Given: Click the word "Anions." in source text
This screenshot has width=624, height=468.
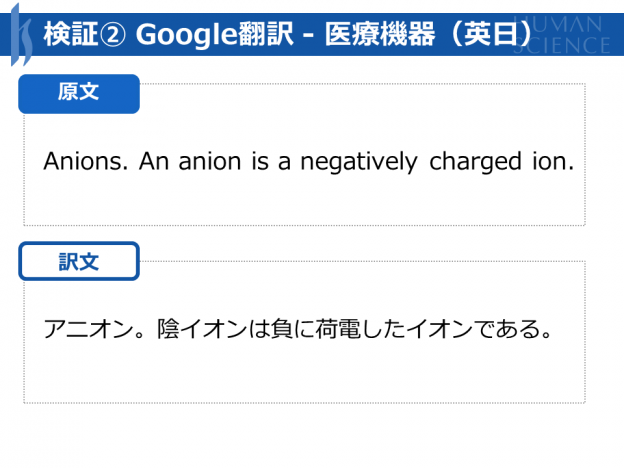Looking at the screenshot, I should (86, 161).
